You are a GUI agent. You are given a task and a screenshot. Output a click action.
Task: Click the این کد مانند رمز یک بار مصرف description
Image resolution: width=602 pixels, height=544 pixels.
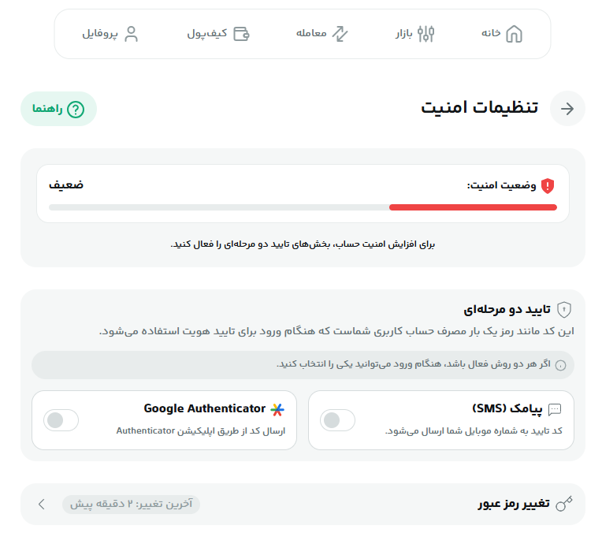[x=337, y=331]
